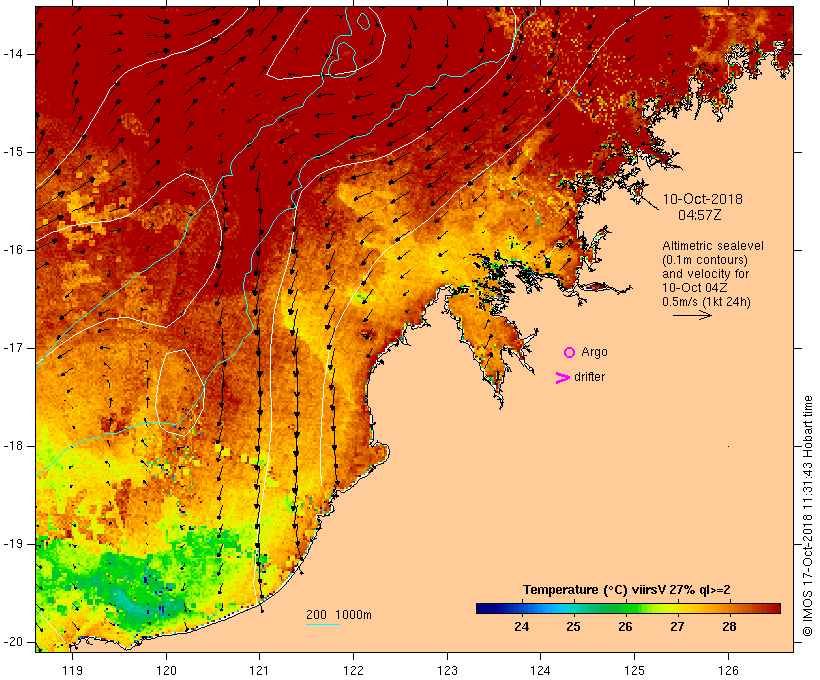Click the 'and velocity for' text line
This screenshot has width=820, height=680.
(x=705, y=274)
